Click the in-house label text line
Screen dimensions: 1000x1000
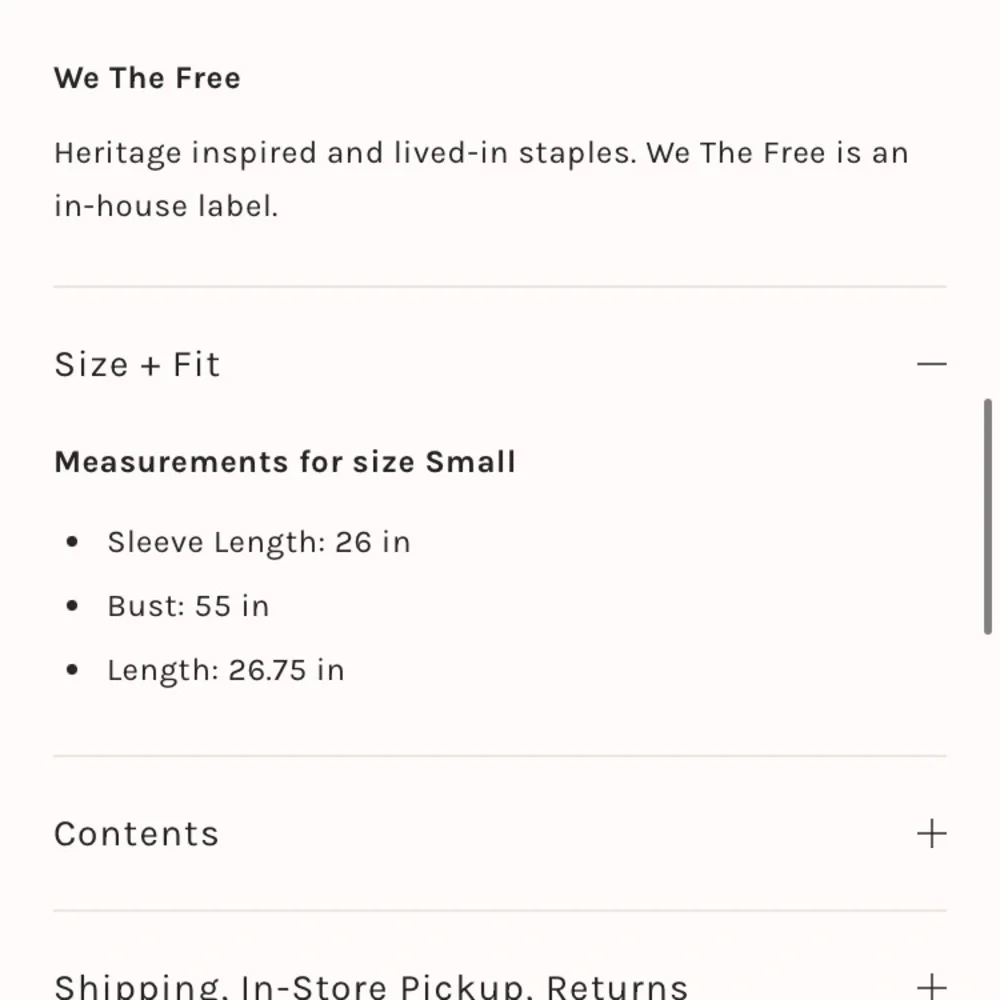[x=166, y=206]
